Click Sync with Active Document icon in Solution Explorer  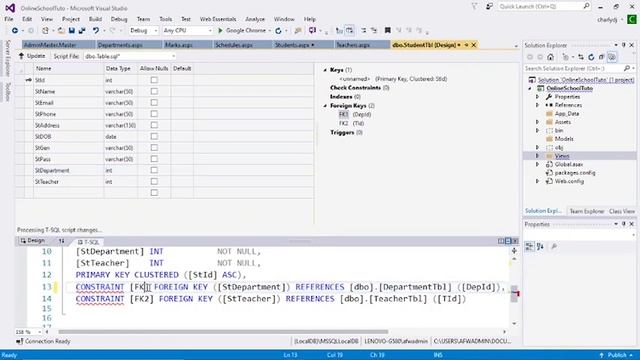581,57
